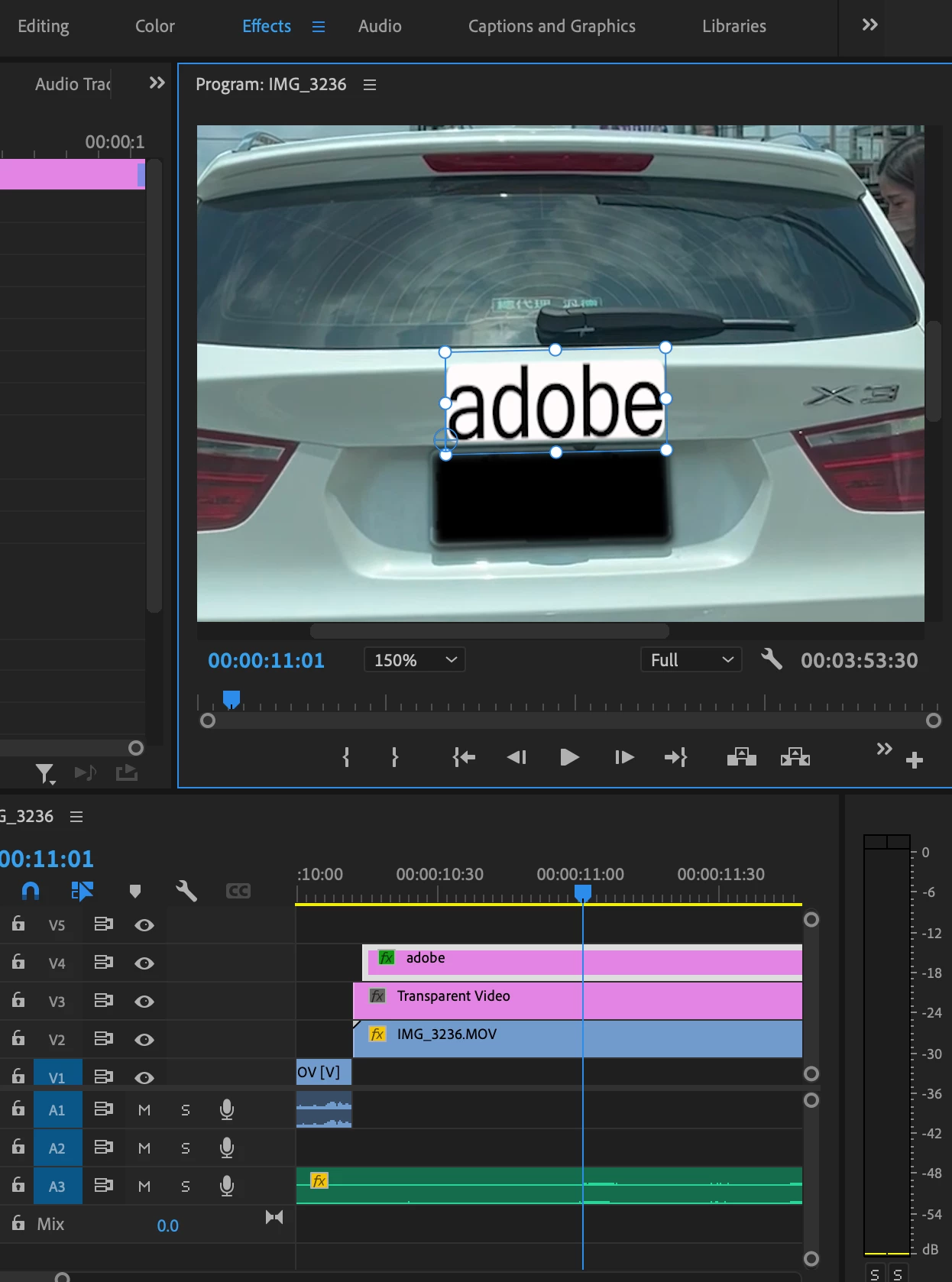Switch to the Editing workspace
This screenshot has width=952, height=1282.
44,26
